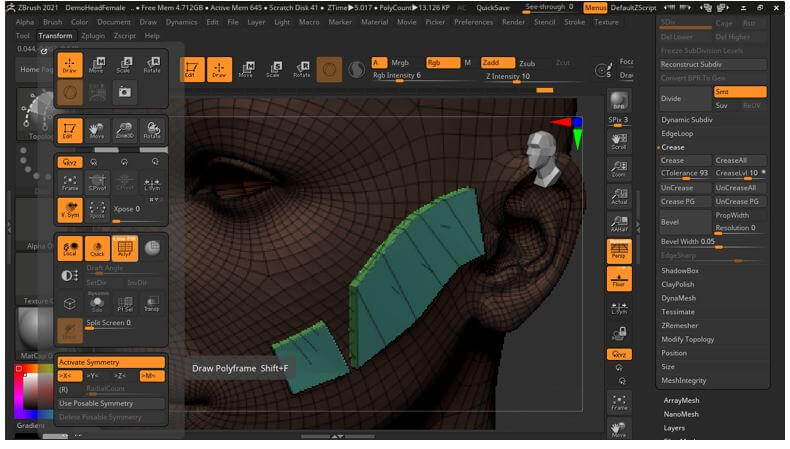Click the CreaseAll button
The width and height of the screenshot is (790, 449).
pos(740,160)
